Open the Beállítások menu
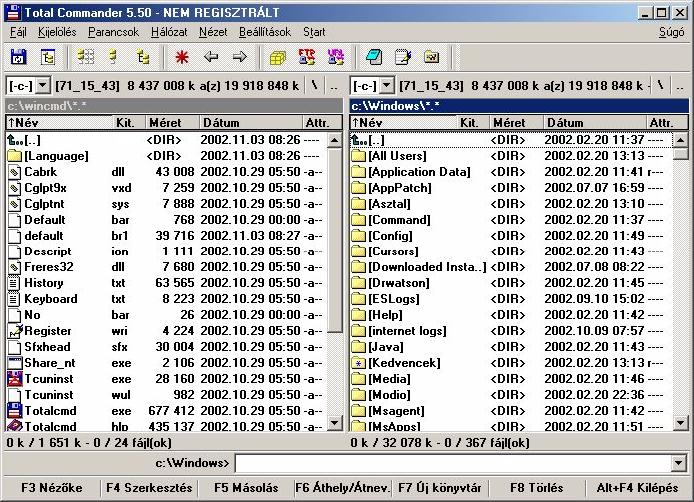Screen dimensions: 694x502 [265, 32]
